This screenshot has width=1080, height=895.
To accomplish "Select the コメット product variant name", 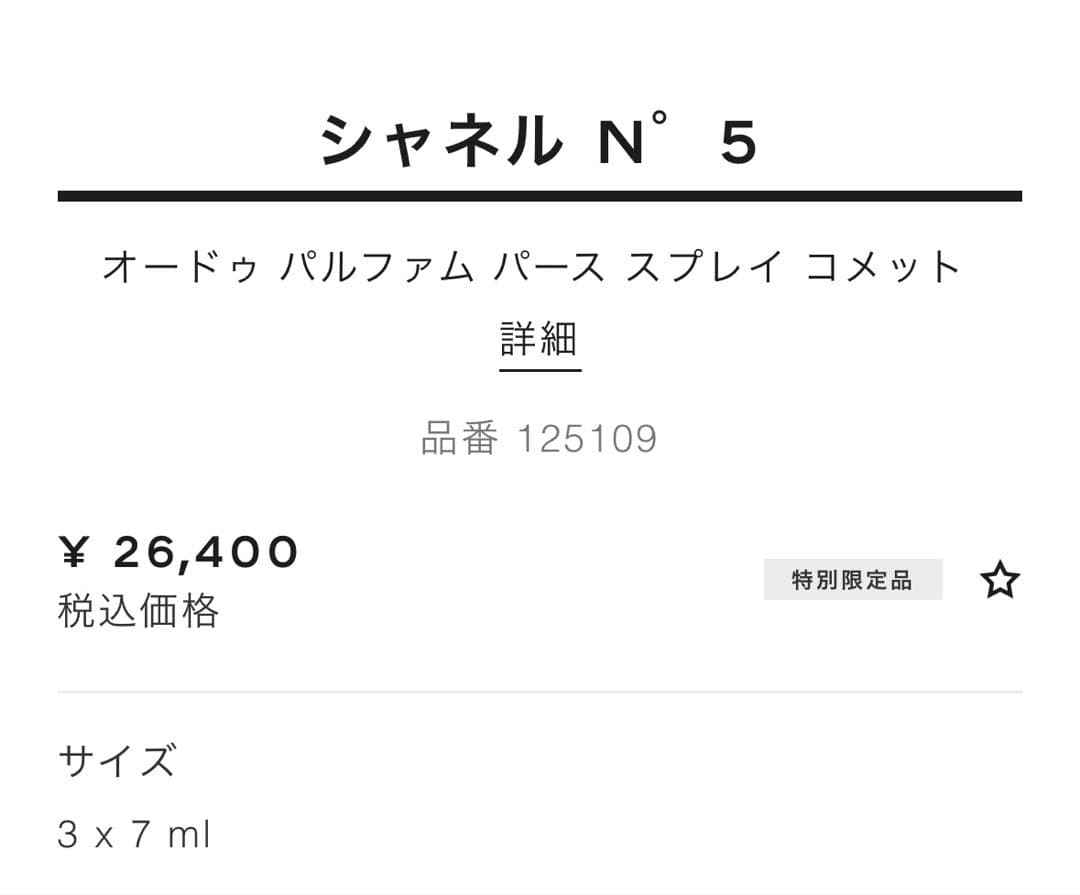I will tap(880, 265).
